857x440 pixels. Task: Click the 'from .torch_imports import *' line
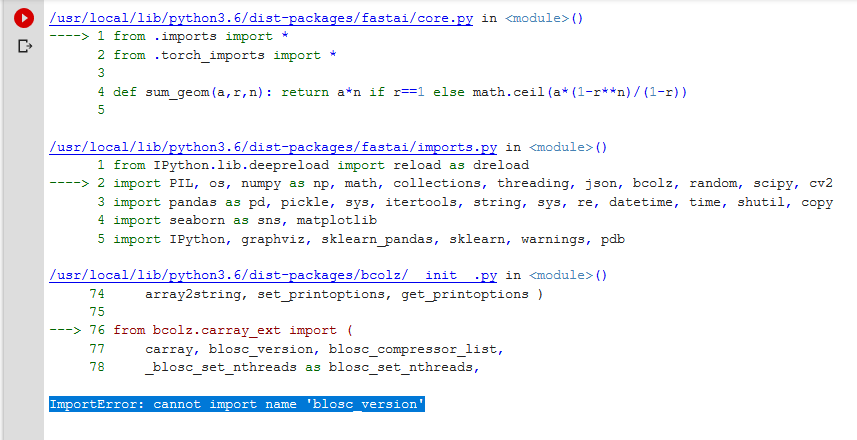click(225, 55)
